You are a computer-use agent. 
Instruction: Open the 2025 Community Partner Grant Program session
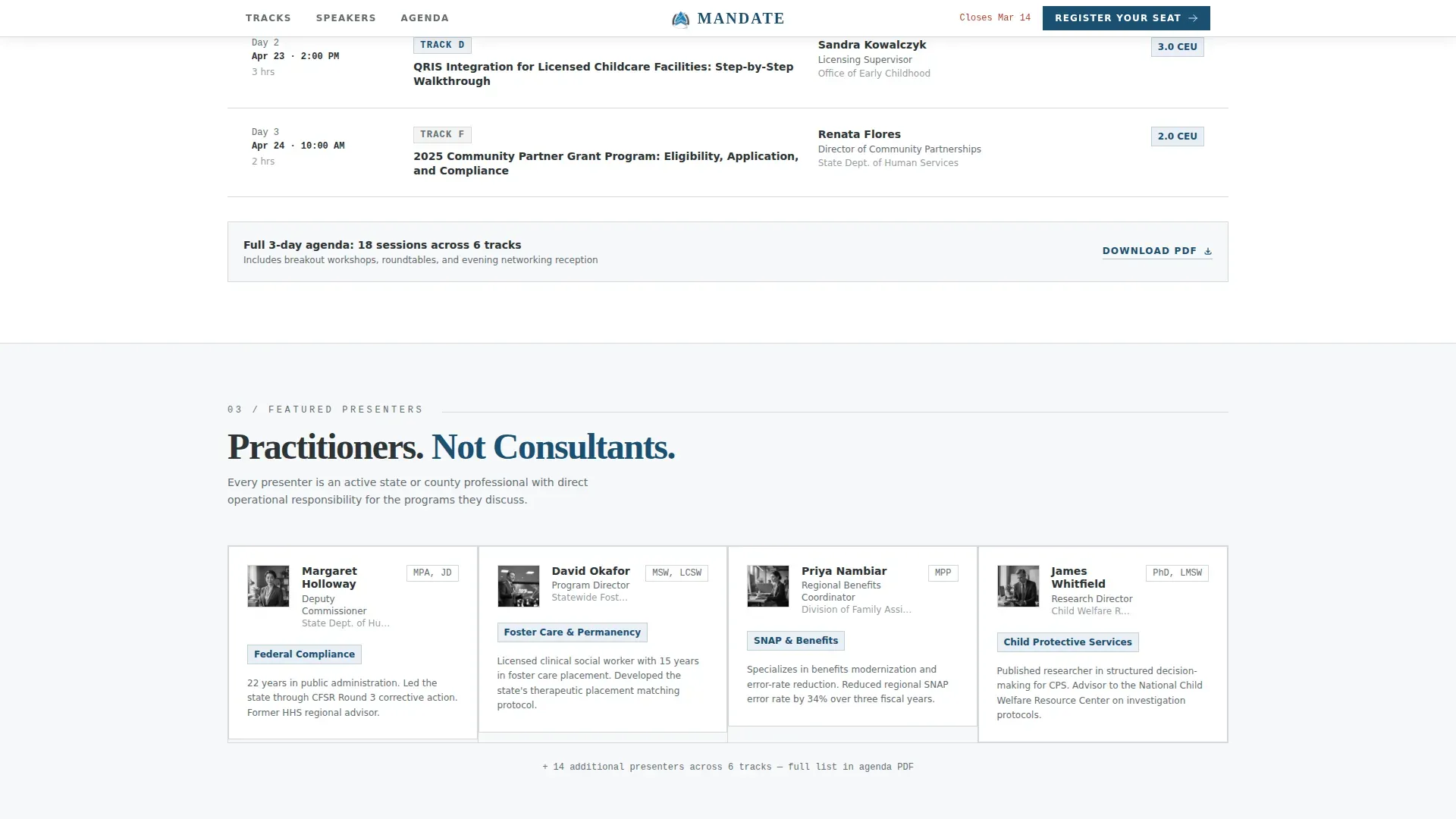coord(605,164)
